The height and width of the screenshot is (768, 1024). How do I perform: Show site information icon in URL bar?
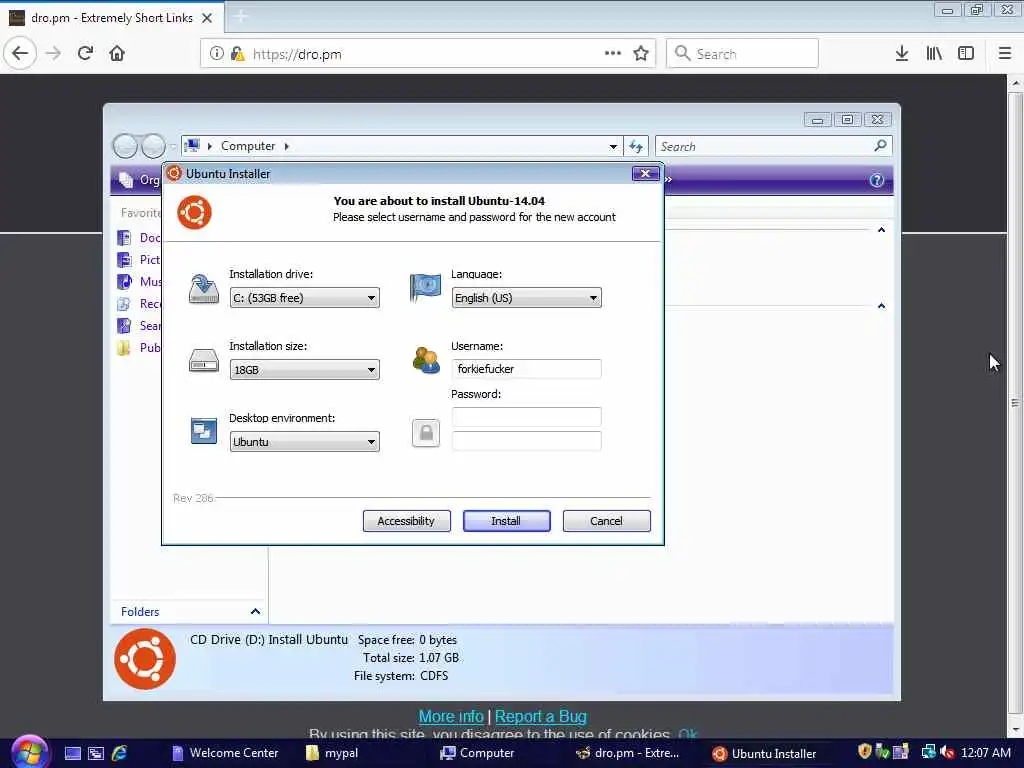[x=216, y=54]
